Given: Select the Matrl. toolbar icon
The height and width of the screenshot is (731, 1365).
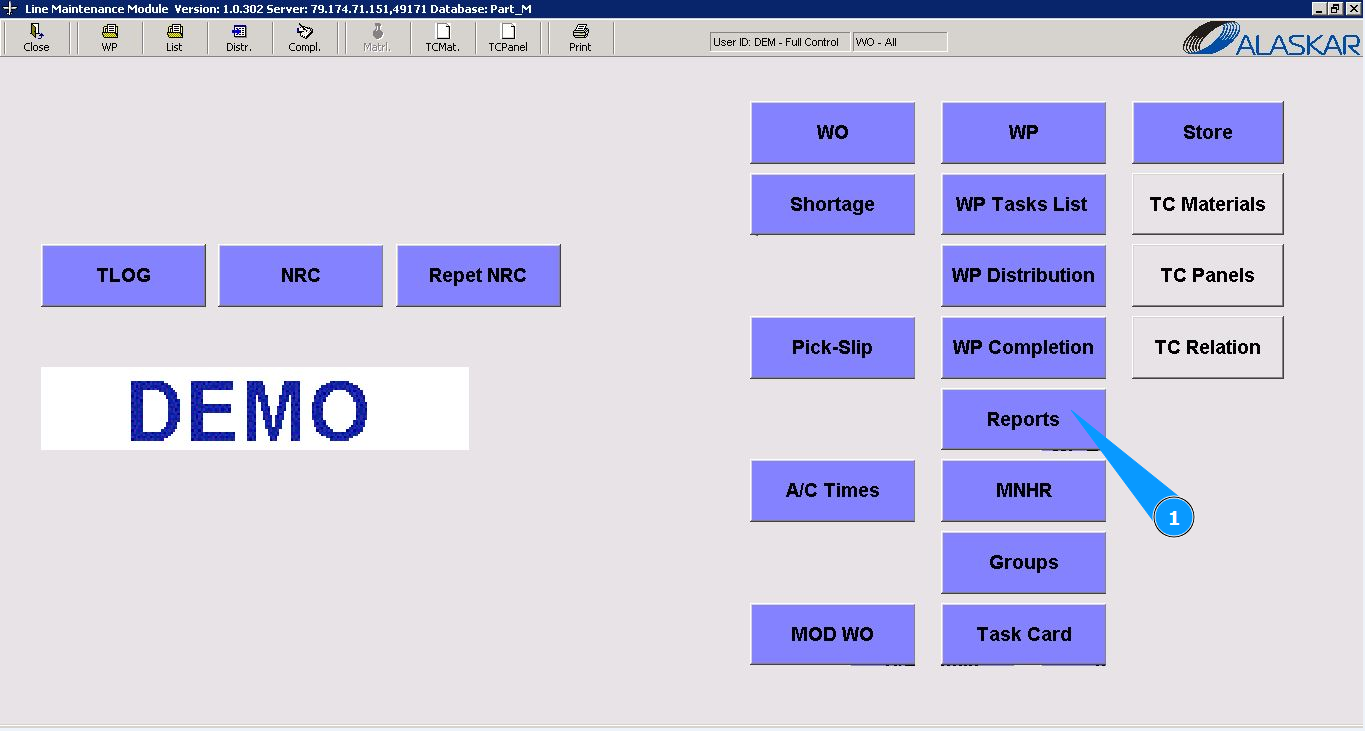Looking at the screenshot, I should click(377, 38).
